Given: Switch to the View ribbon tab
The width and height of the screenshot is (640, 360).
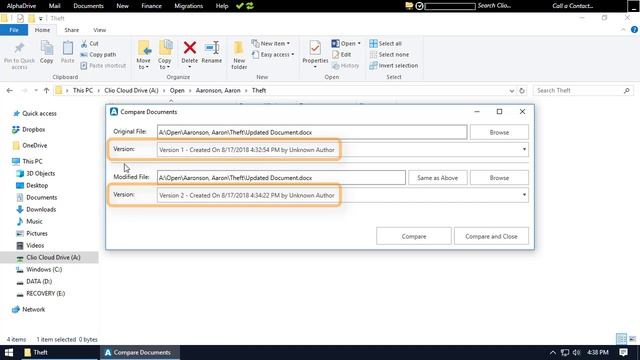Looking at the screenshot, I should [x=99, y=30].
